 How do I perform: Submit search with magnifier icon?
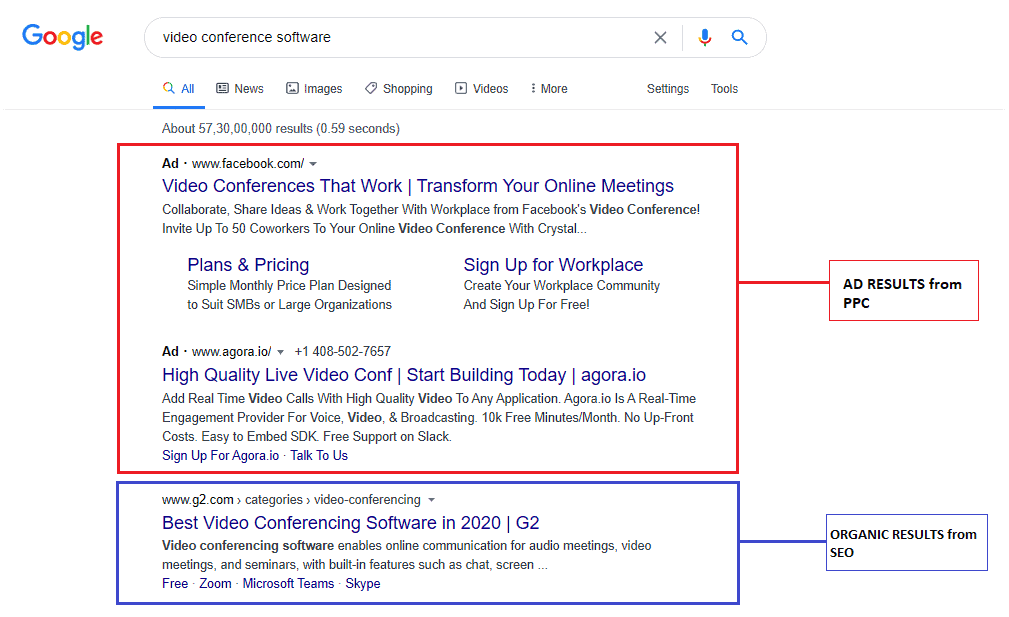pos(739,37)
